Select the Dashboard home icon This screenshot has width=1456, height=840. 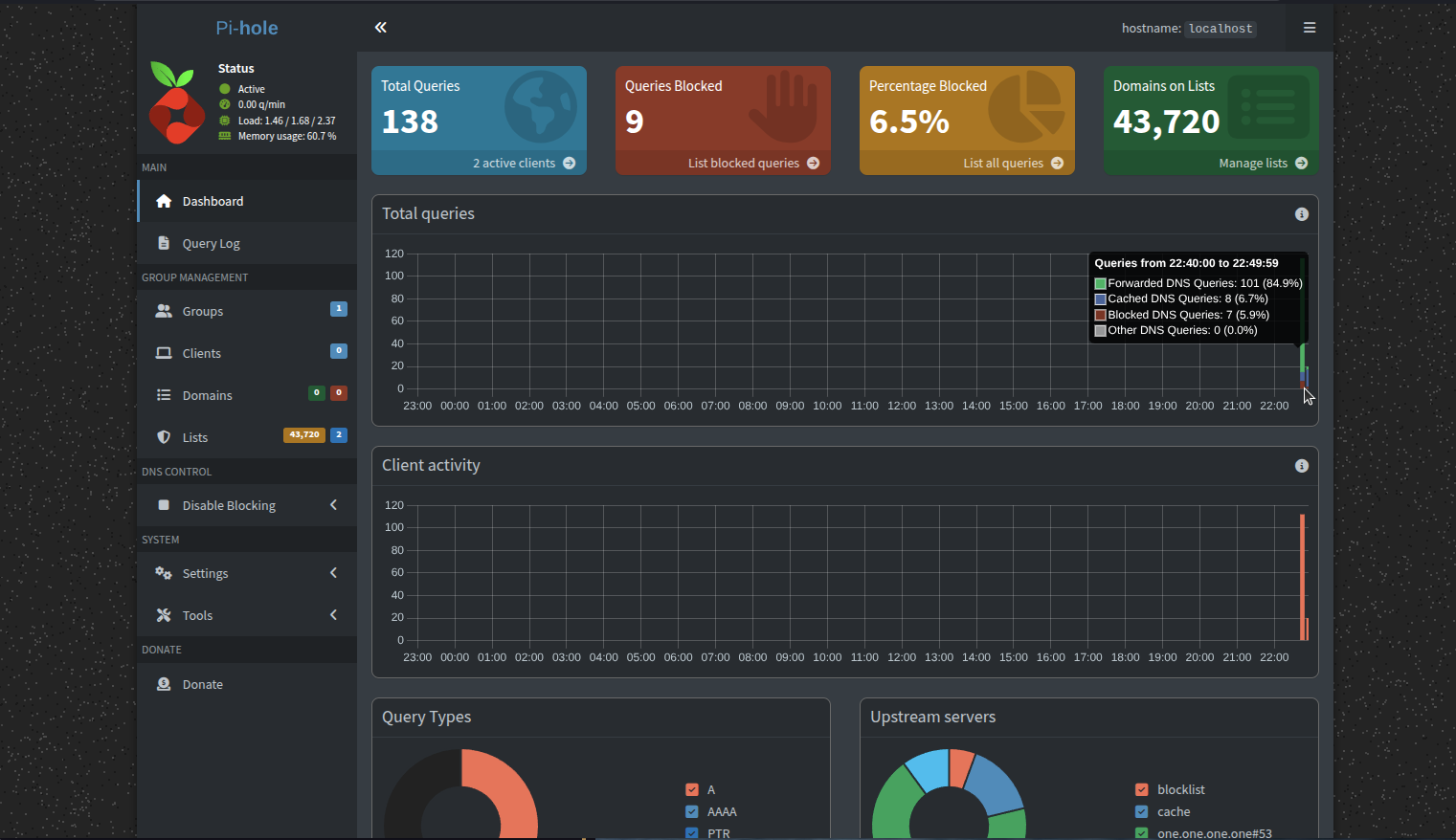[164, 201]
